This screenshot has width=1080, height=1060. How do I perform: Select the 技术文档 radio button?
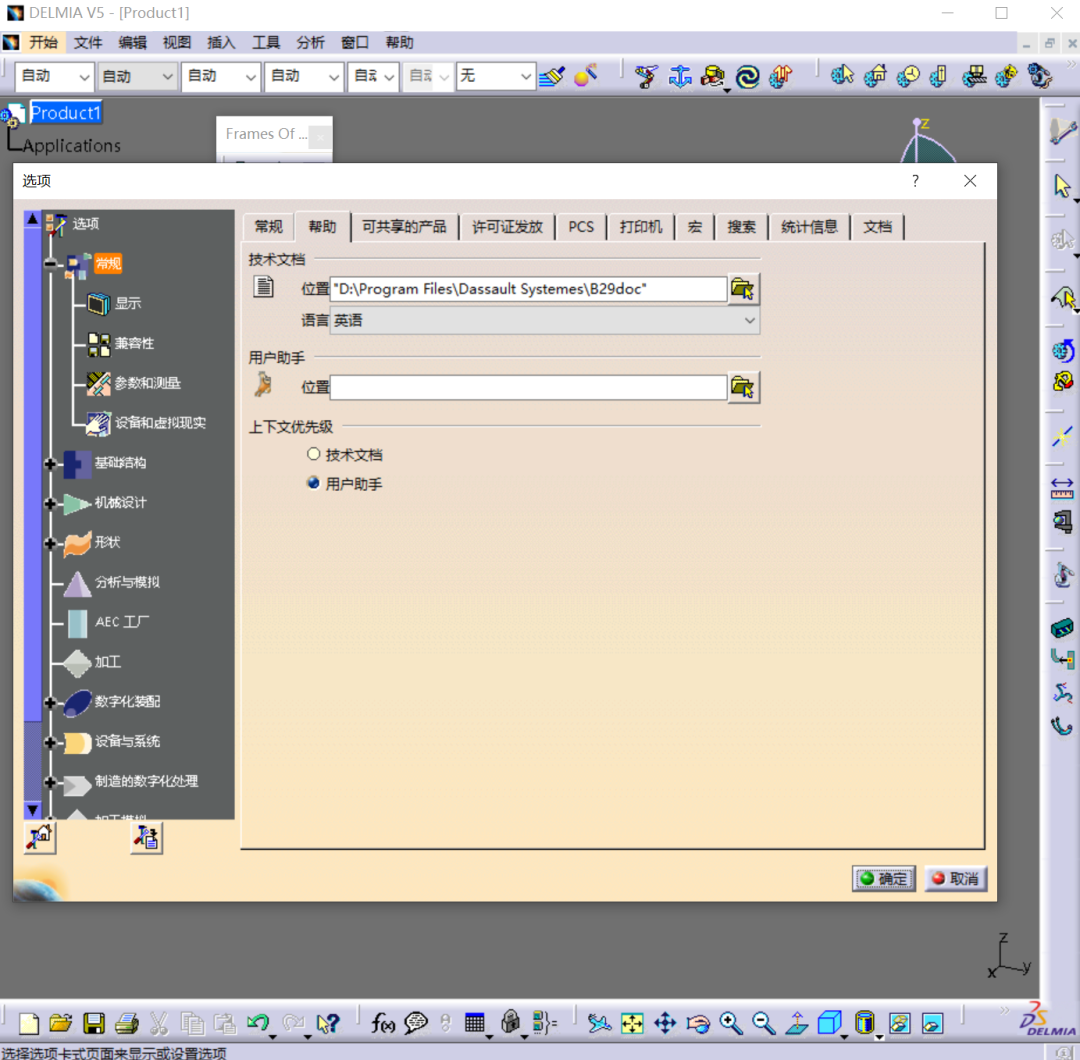314,454
